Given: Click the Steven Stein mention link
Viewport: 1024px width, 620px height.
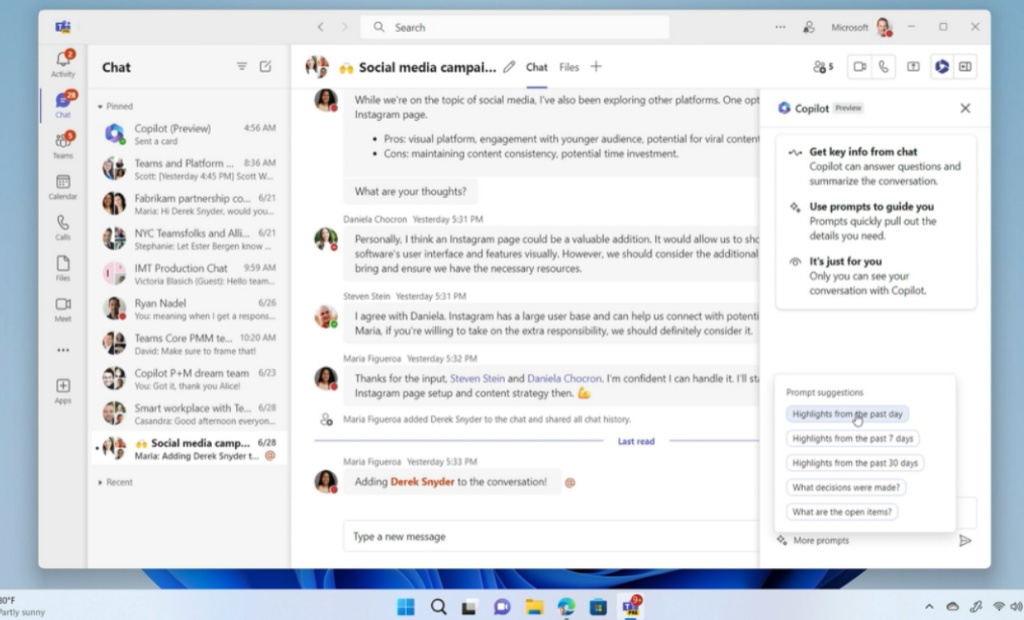Looking at the screenshot, I should tap(477, 378).
